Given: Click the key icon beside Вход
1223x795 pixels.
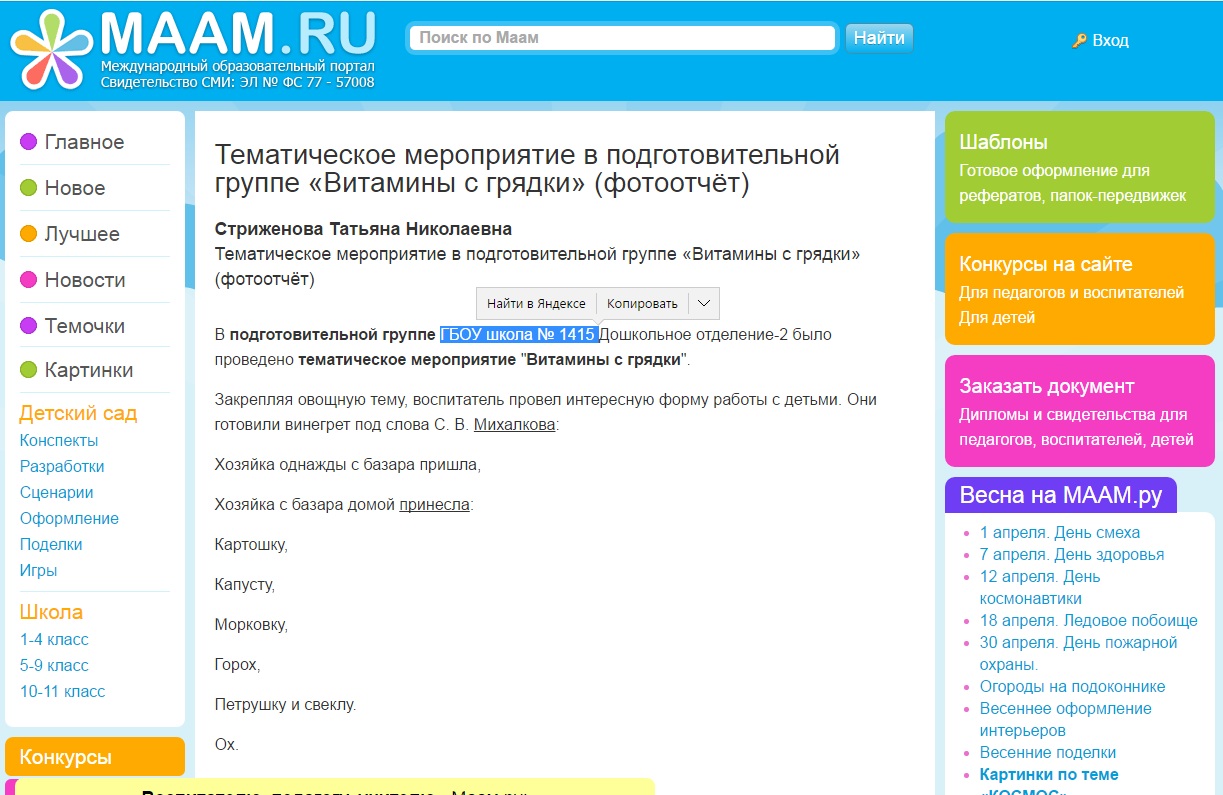Looking at the screenshot, I should tap(1079, 41).
